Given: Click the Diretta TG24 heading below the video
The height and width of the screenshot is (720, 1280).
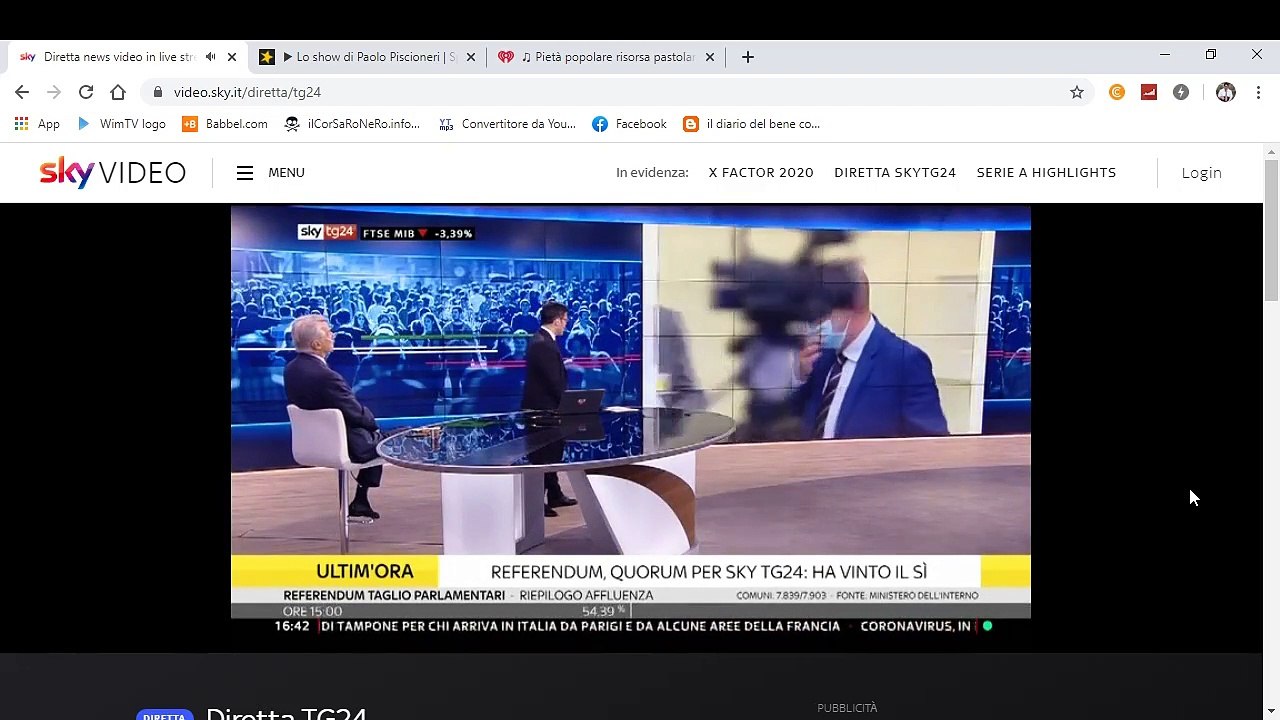Looking at the screenshot, I should [x=286, y=713].
